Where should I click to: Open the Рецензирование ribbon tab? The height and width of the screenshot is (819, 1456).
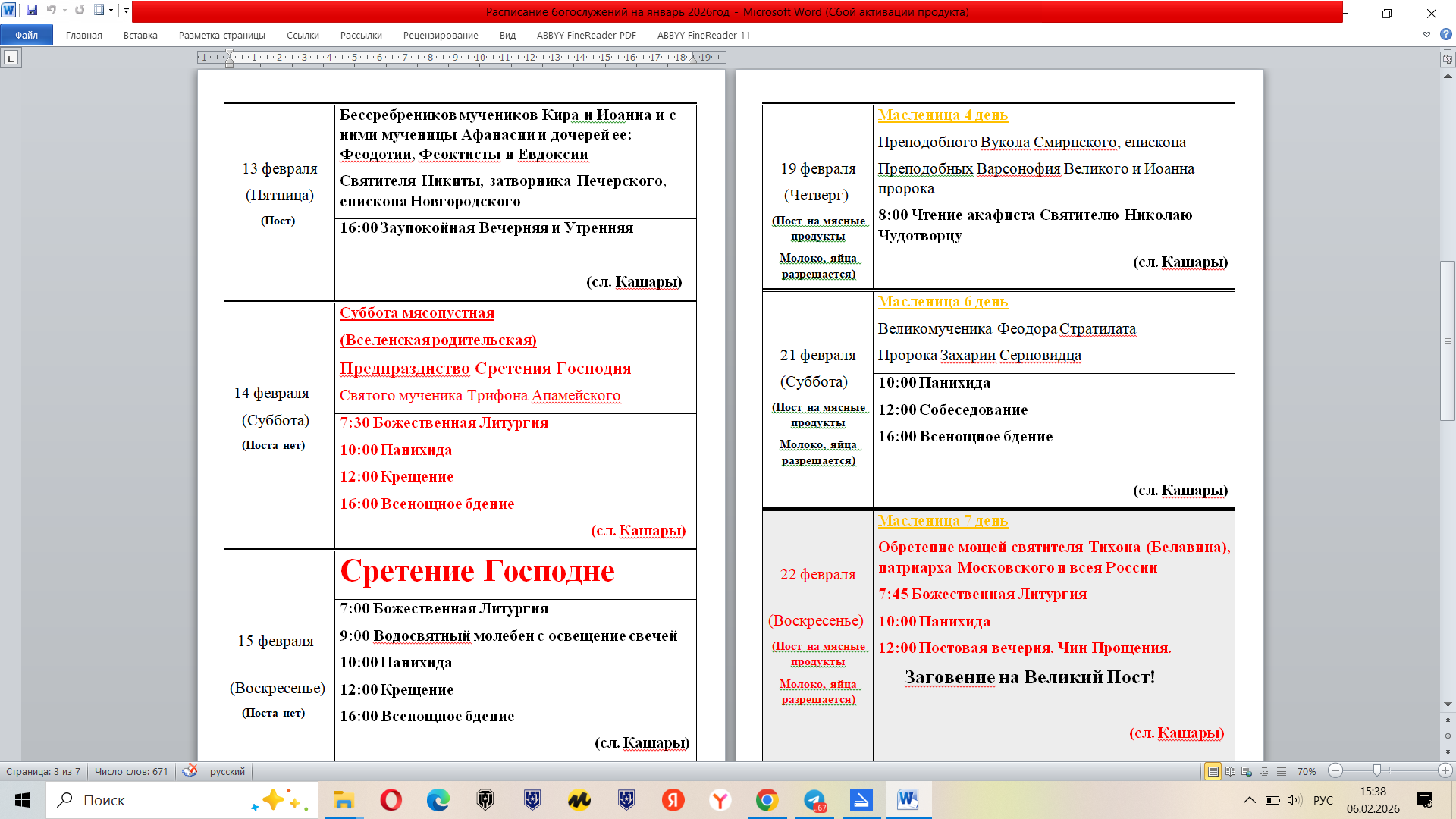pyautogui.click(x=441, y=35)
